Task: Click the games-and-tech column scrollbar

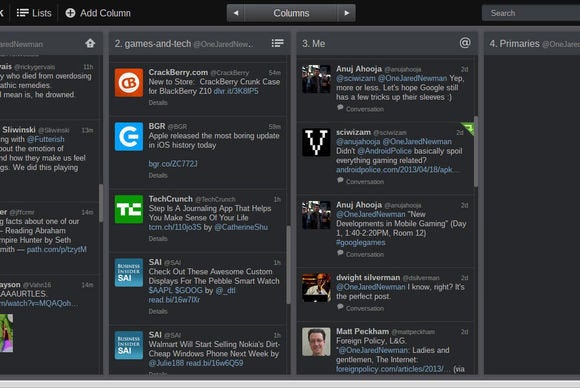Action: tap(289, 264)
